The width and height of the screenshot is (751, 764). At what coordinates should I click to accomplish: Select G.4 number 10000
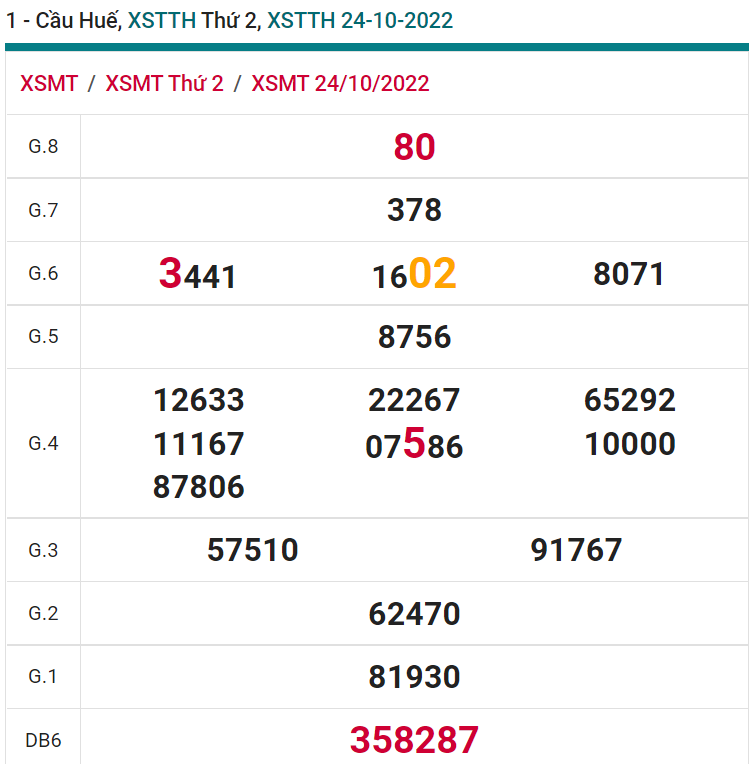click(x=630, y=444)
